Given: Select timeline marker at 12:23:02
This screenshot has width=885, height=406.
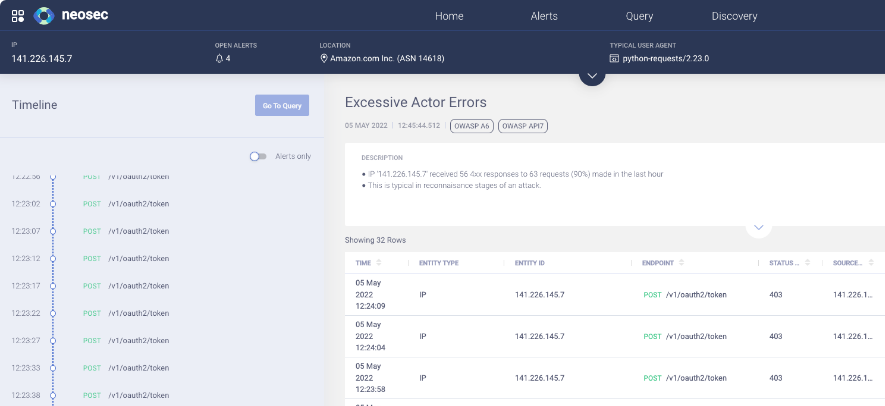Looking at the screenshot, I should click(x=53, y=204).
